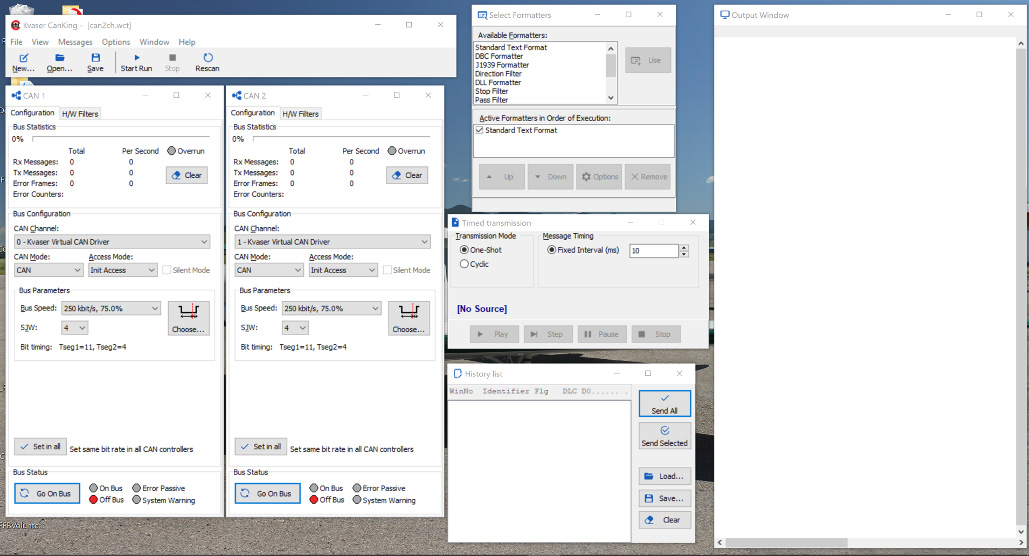Click Send Selected in History list
1029x556 pixels.
point(665,436)
